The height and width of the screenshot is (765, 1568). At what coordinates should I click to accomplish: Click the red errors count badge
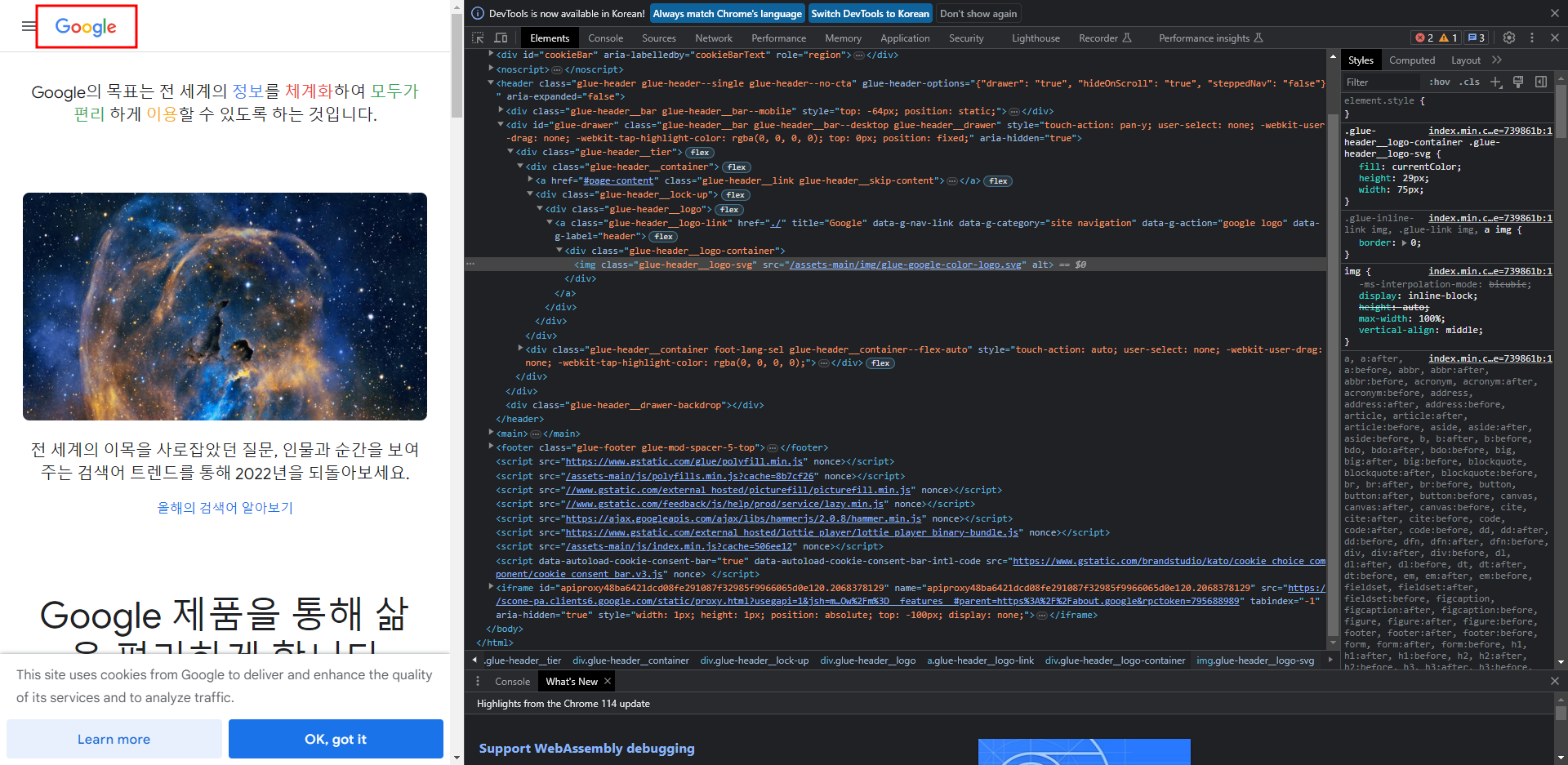[x=1424, y=38]
